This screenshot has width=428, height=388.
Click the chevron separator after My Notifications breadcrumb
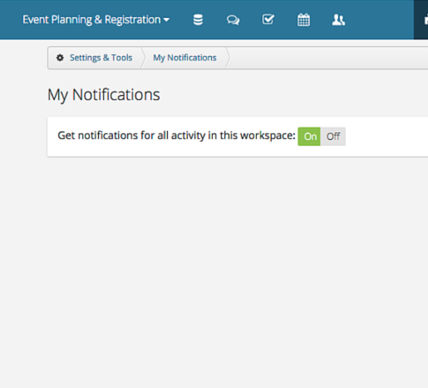[x=228, y=58]
